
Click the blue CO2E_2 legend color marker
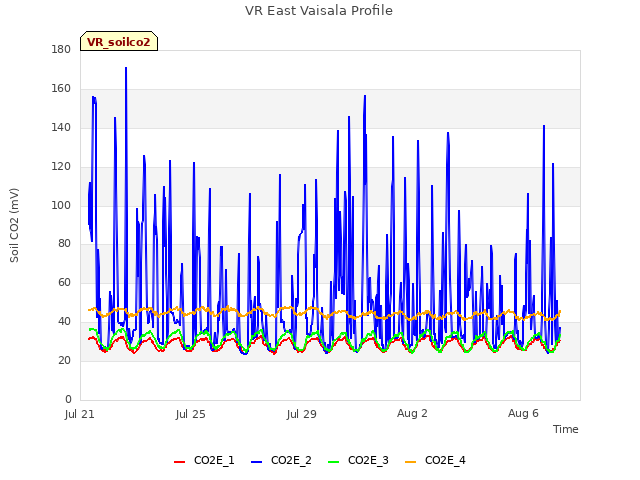click(256, 462)
